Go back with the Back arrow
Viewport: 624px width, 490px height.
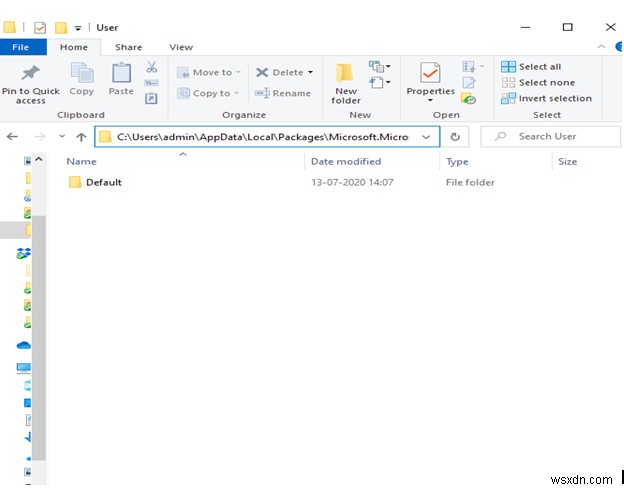(13, 137)
